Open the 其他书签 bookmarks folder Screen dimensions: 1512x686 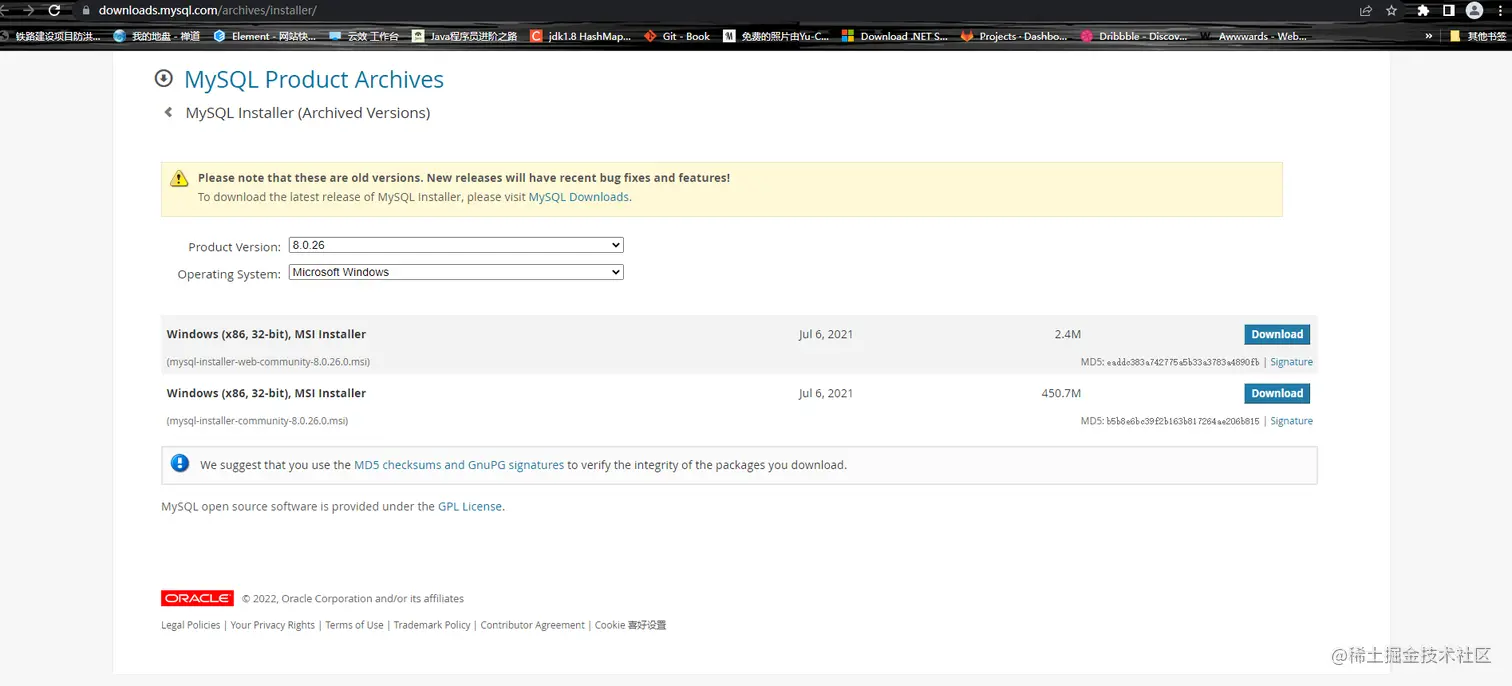coord(1478,36)
